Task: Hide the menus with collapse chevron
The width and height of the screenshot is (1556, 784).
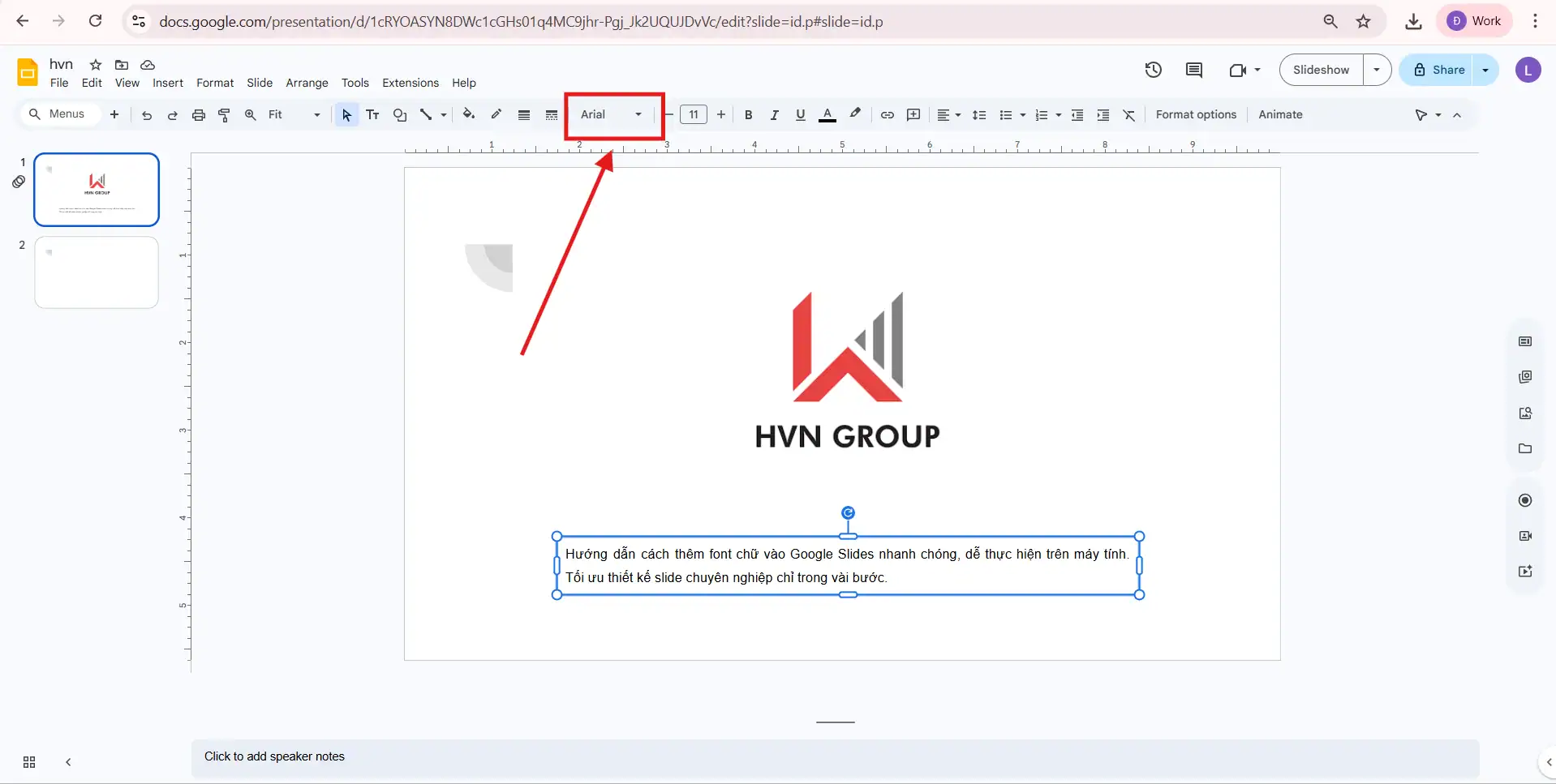Action: [x=1457, y=115]
